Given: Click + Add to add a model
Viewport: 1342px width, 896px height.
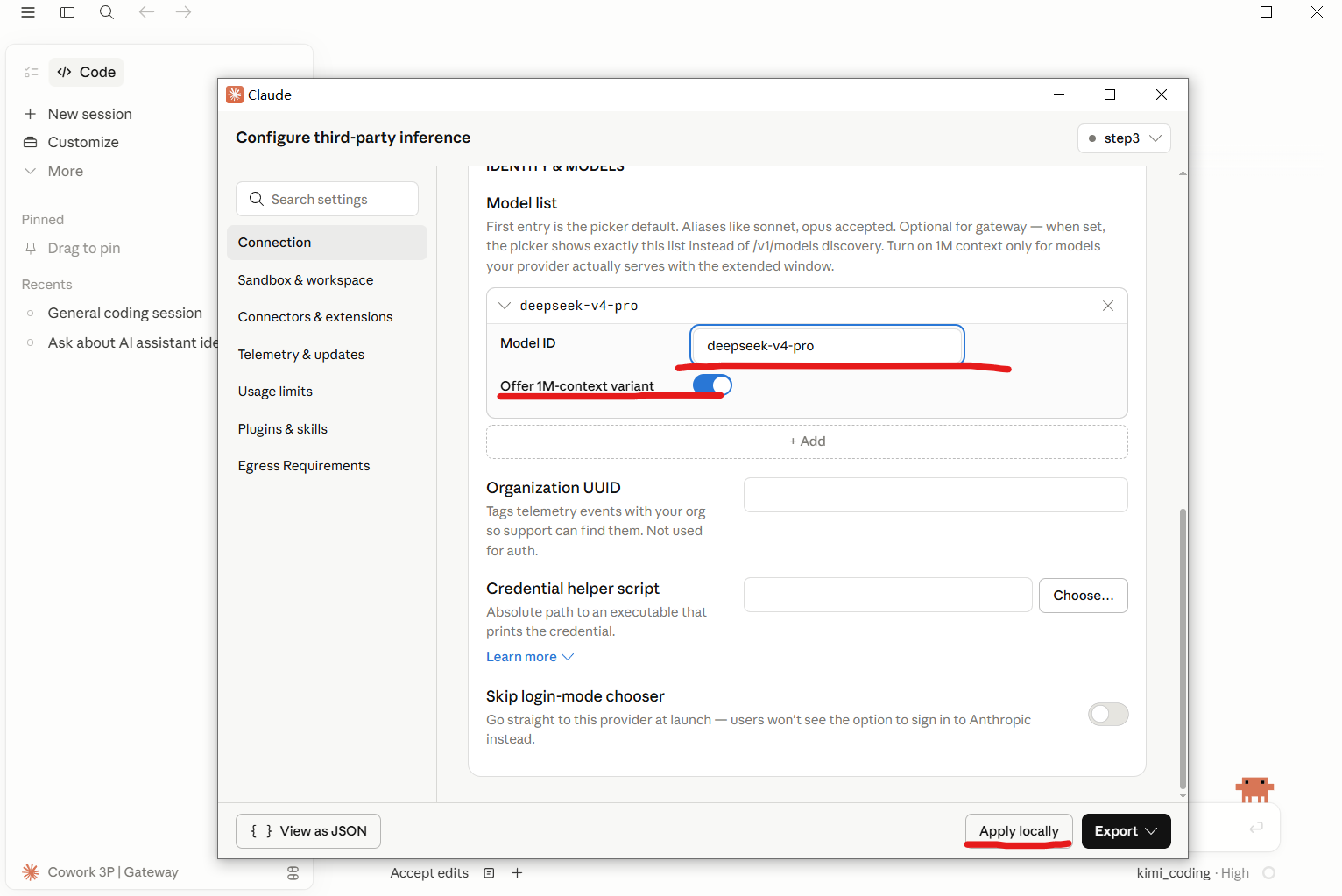Looking at the screenshot, I should [x=807, y=441].
